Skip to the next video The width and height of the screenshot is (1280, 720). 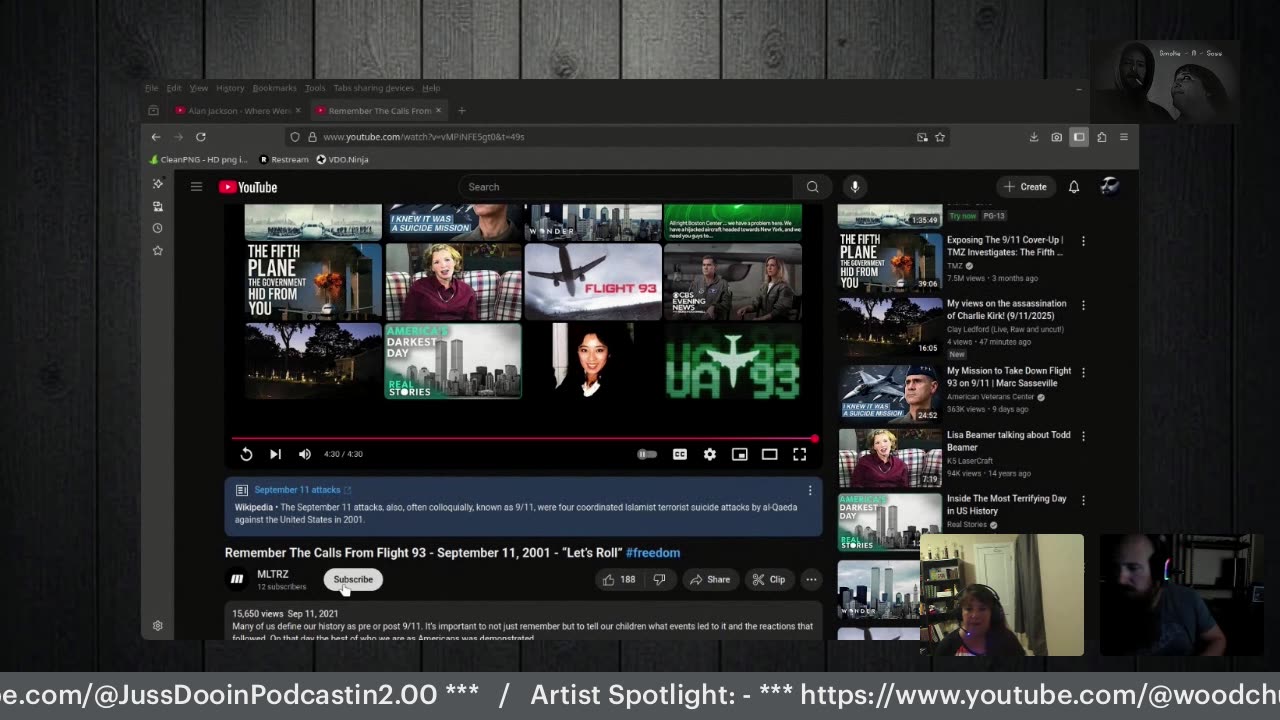pos(275,454)
